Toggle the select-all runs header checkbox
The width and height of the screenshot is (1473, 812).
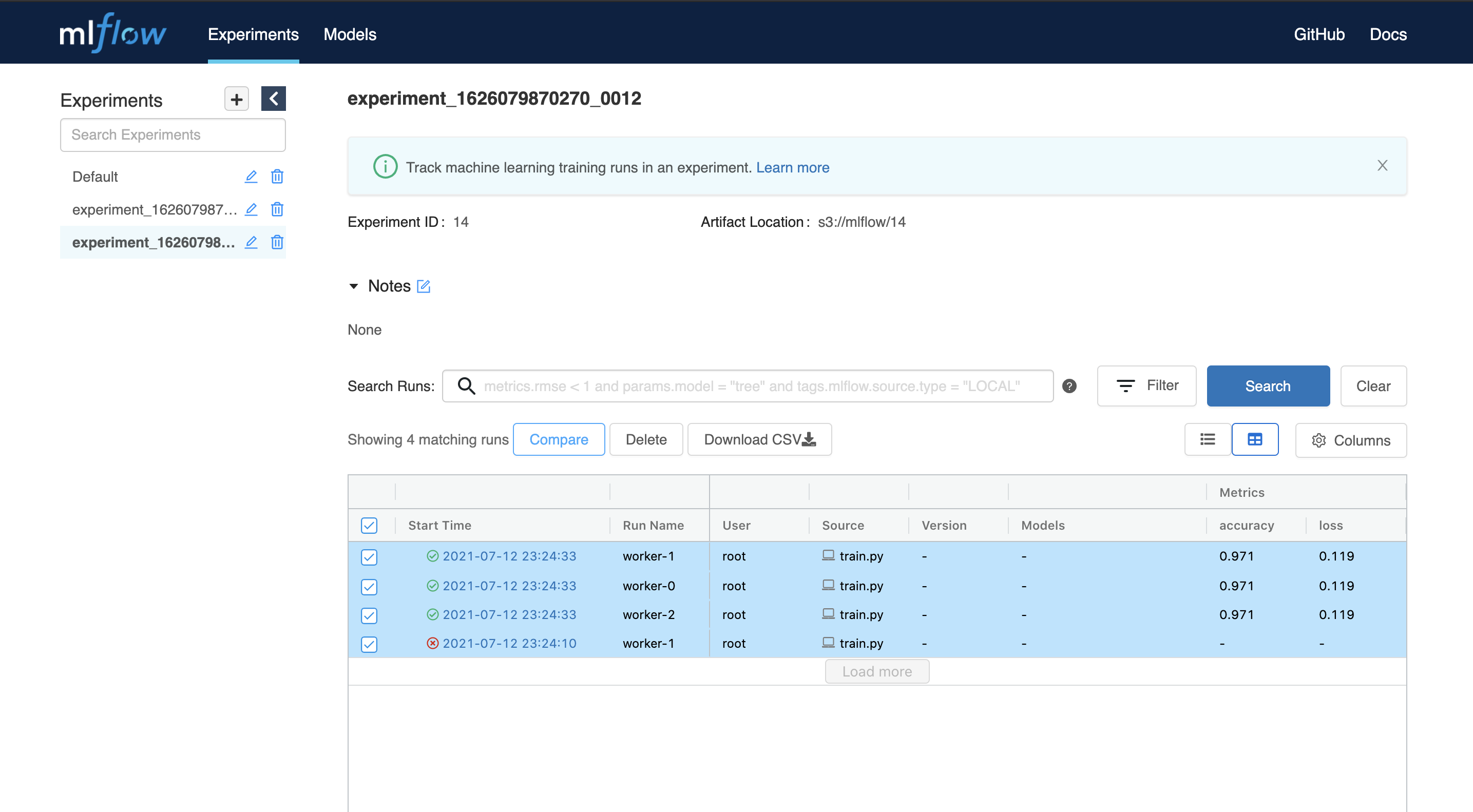[x=369, y=526]
